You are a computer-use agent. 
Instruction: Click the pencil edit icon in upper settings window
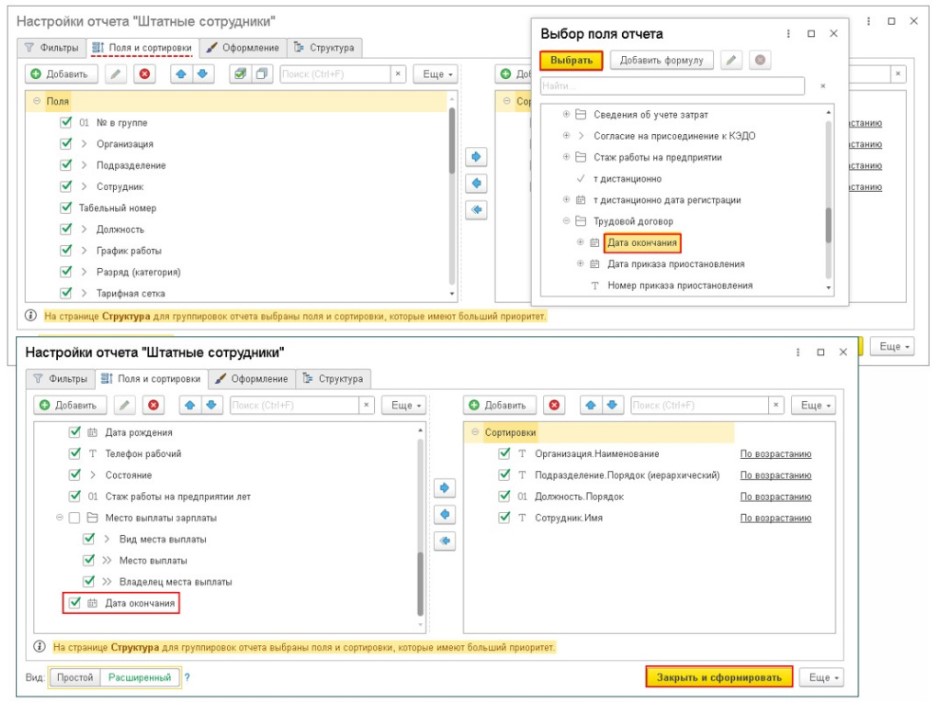click(116, 74)
